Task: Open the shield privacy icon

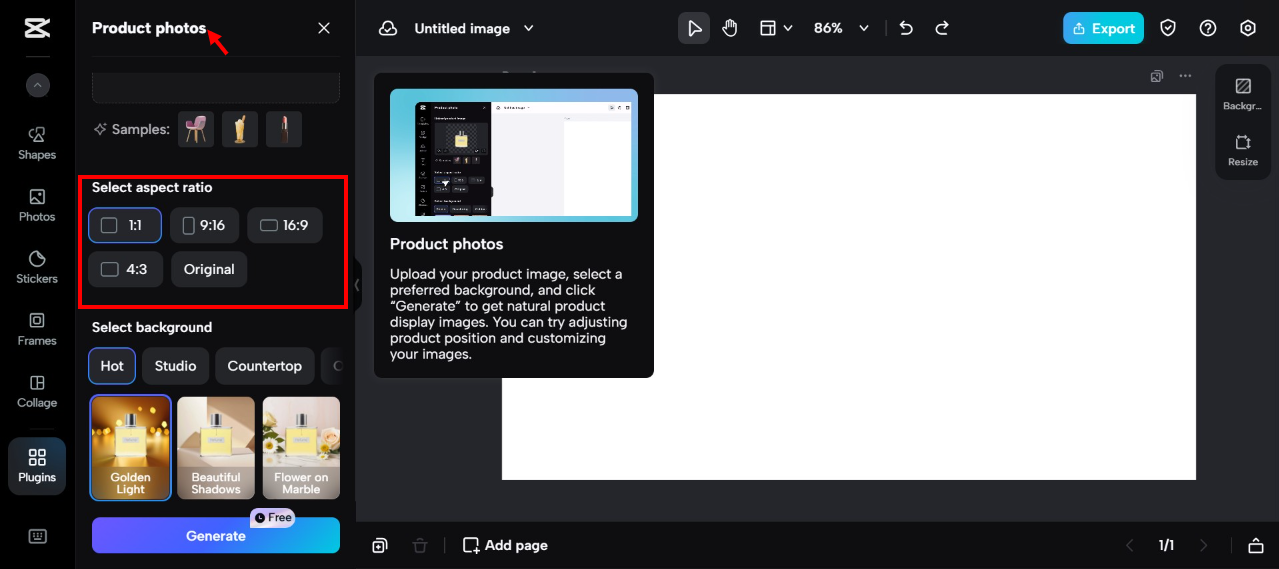Action: (x=1168, y=28)
